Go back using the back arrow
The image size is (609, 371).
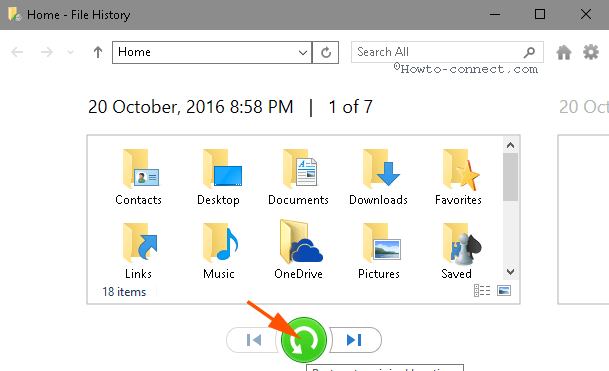[17, 52]
